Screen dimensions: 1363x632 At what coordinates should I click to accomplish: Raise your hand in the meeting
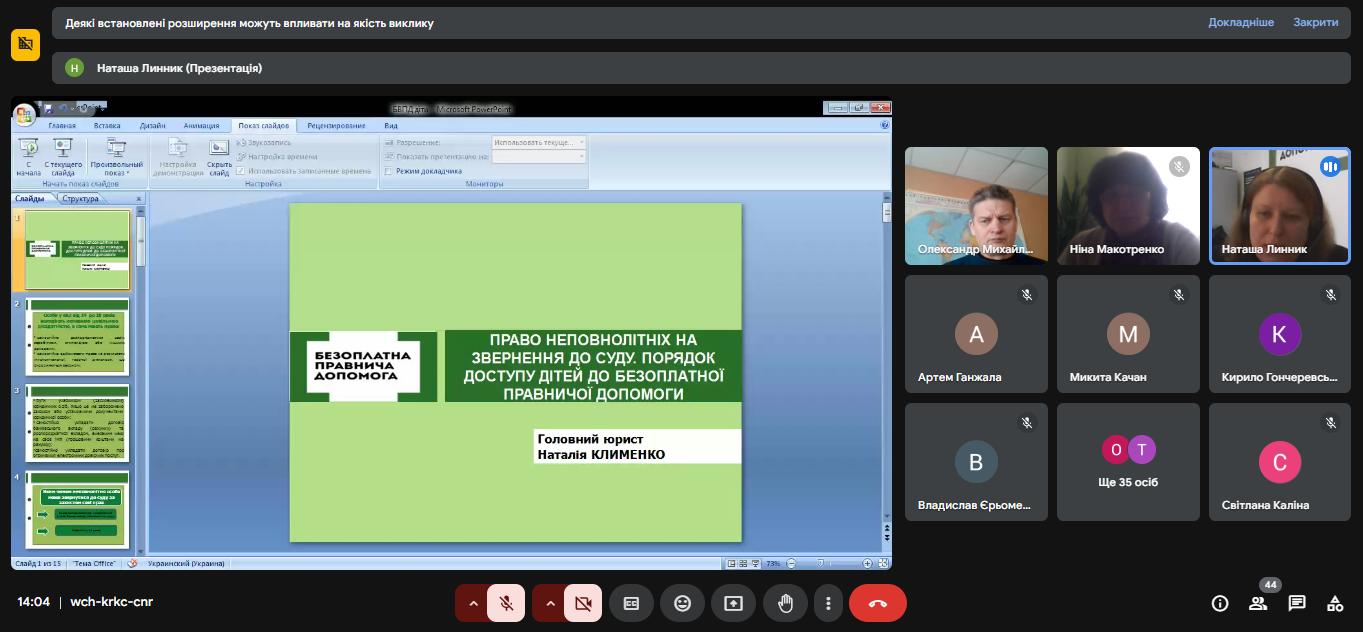pyautogui.click(x=786, y=603)
